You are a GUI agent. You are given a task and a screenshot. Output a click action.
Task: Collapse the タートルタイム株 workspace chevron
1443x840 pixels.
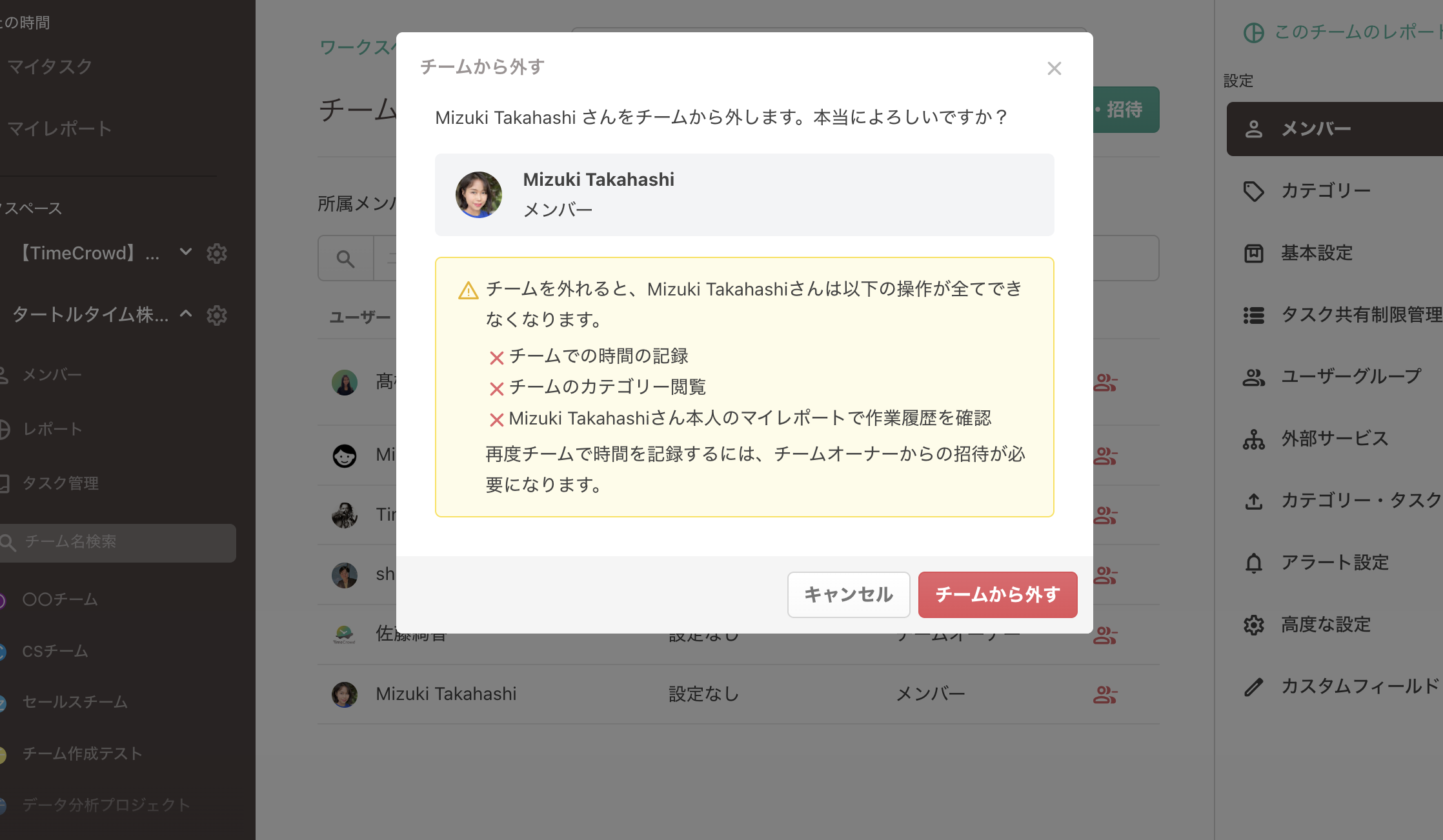coord(187,315)
